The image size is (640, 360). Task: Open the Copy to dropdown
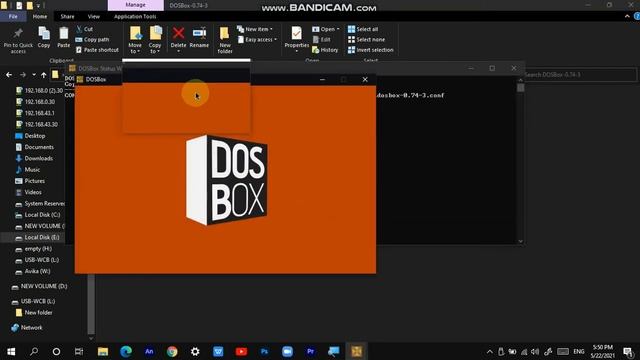[x=155, y=40]
